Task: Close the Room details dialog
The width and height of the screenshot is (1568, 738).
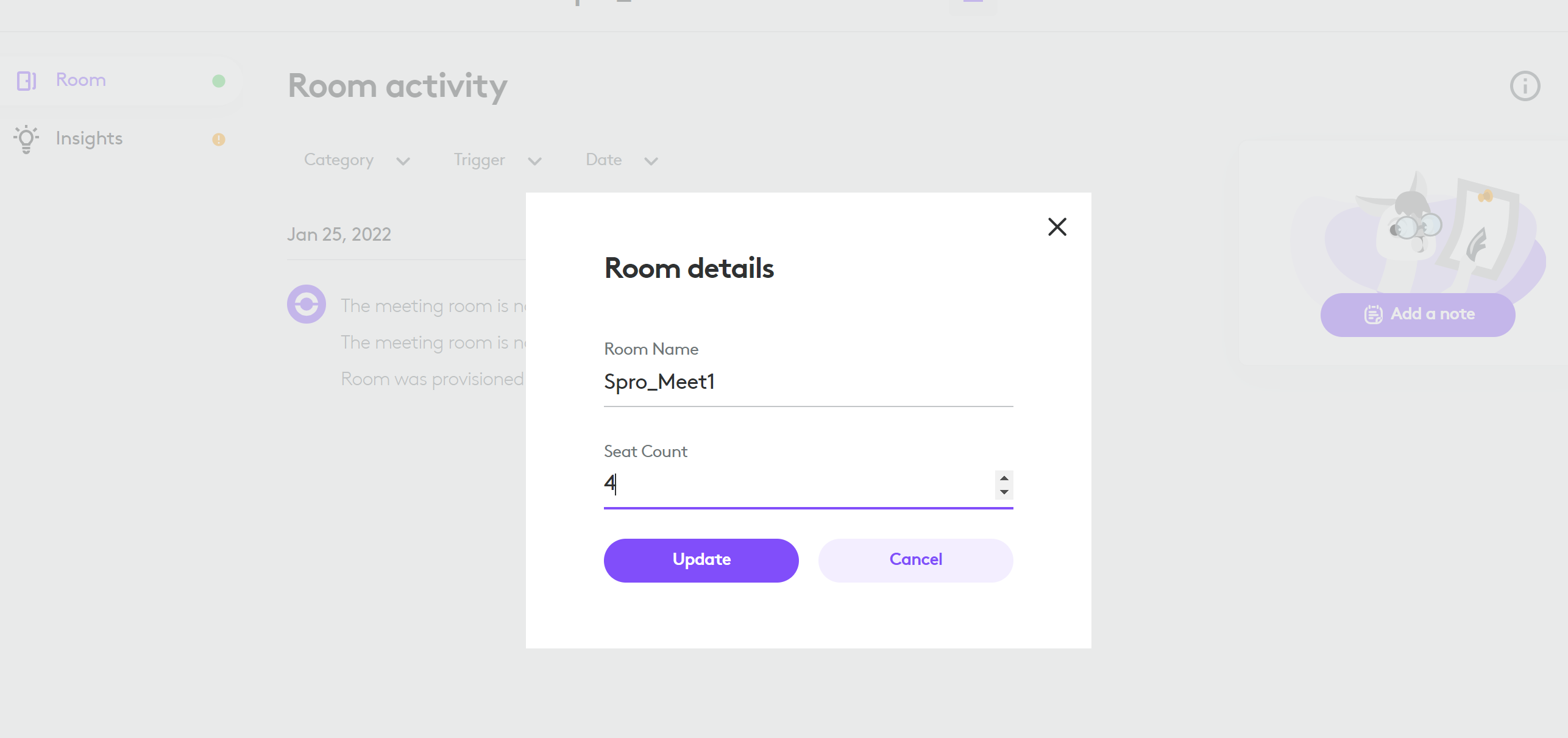Action: click(x=1057, y=227)
